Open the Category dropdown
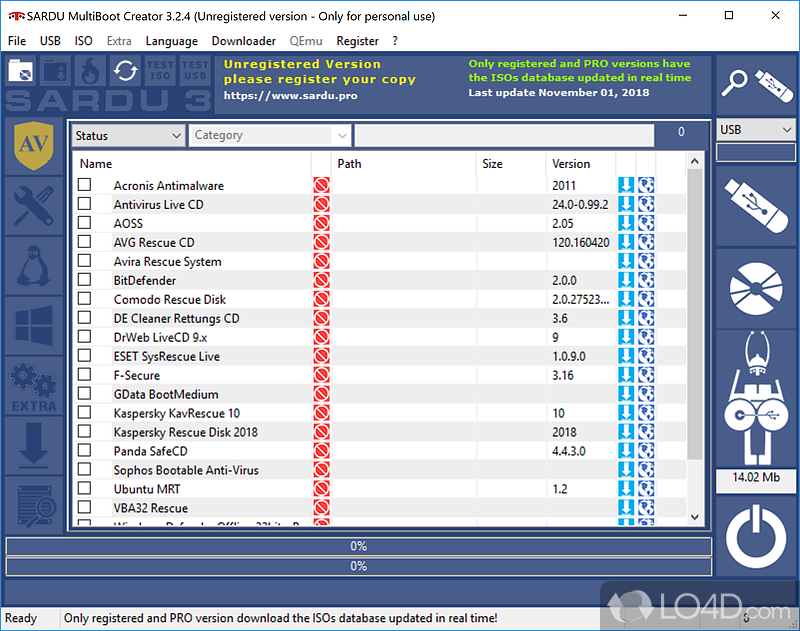The width and height of the screenshot is (800, 631). (x=270, y=135)
